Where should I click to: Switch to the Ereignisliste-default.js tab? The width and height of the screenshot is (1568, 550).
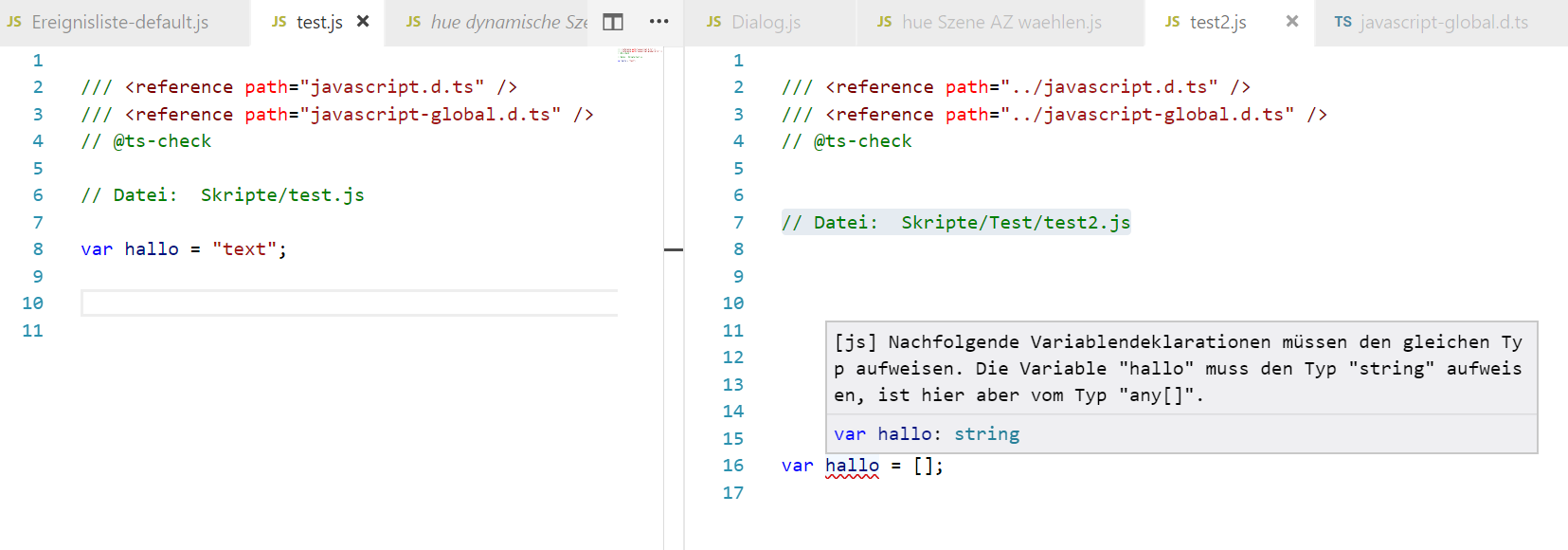point(119,22)
